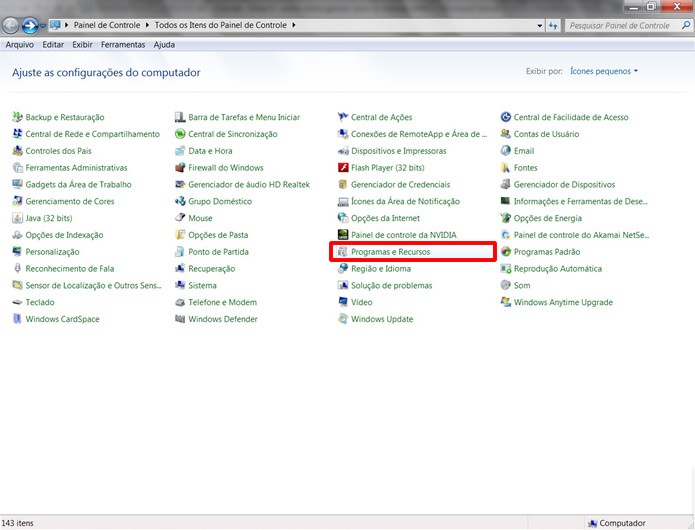695x530 pixels.
Task: Click the Gerenciador de Dispositivos icon
Action: pos(506,184)
